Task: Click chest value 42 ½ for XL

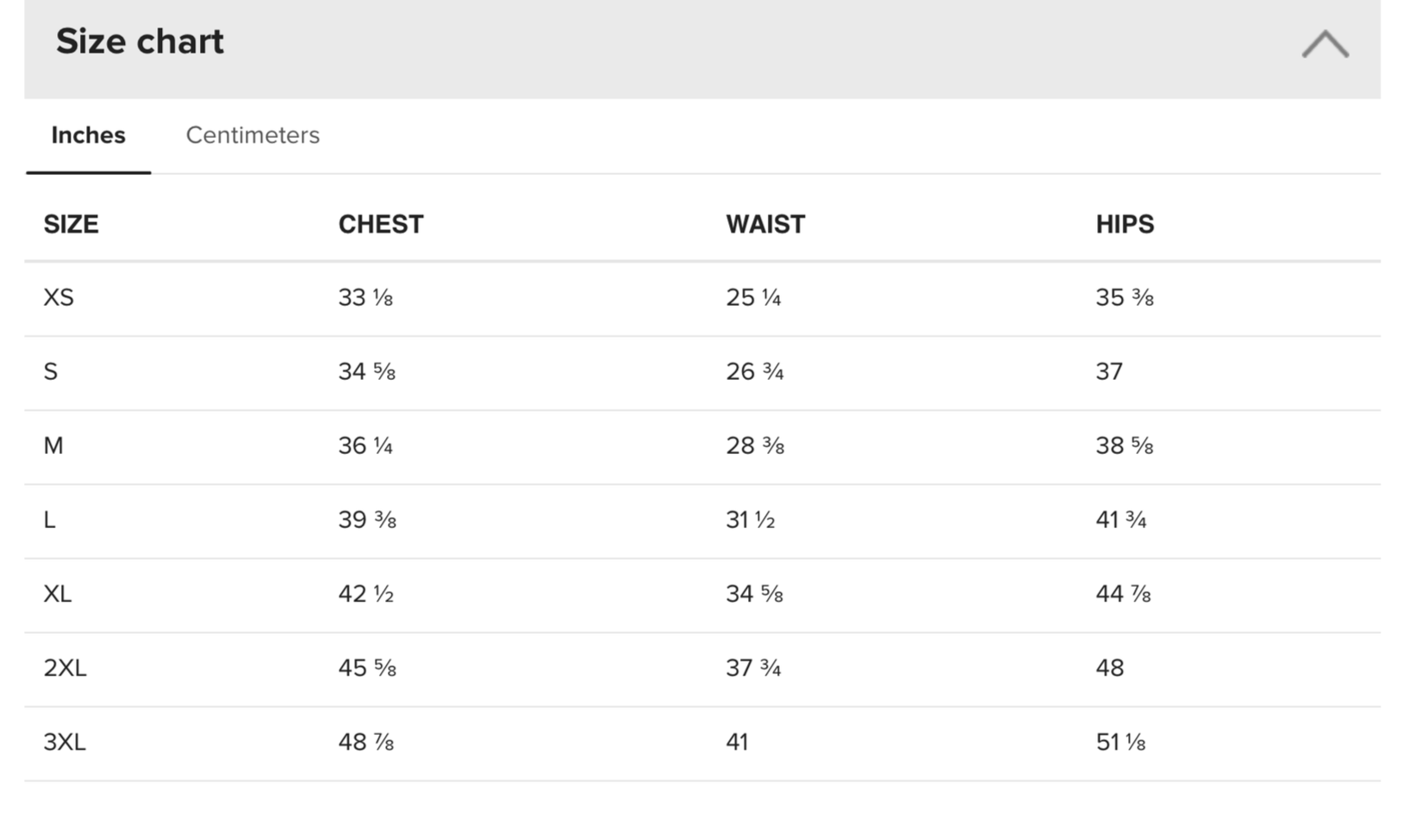Action: tap(366, 594)
